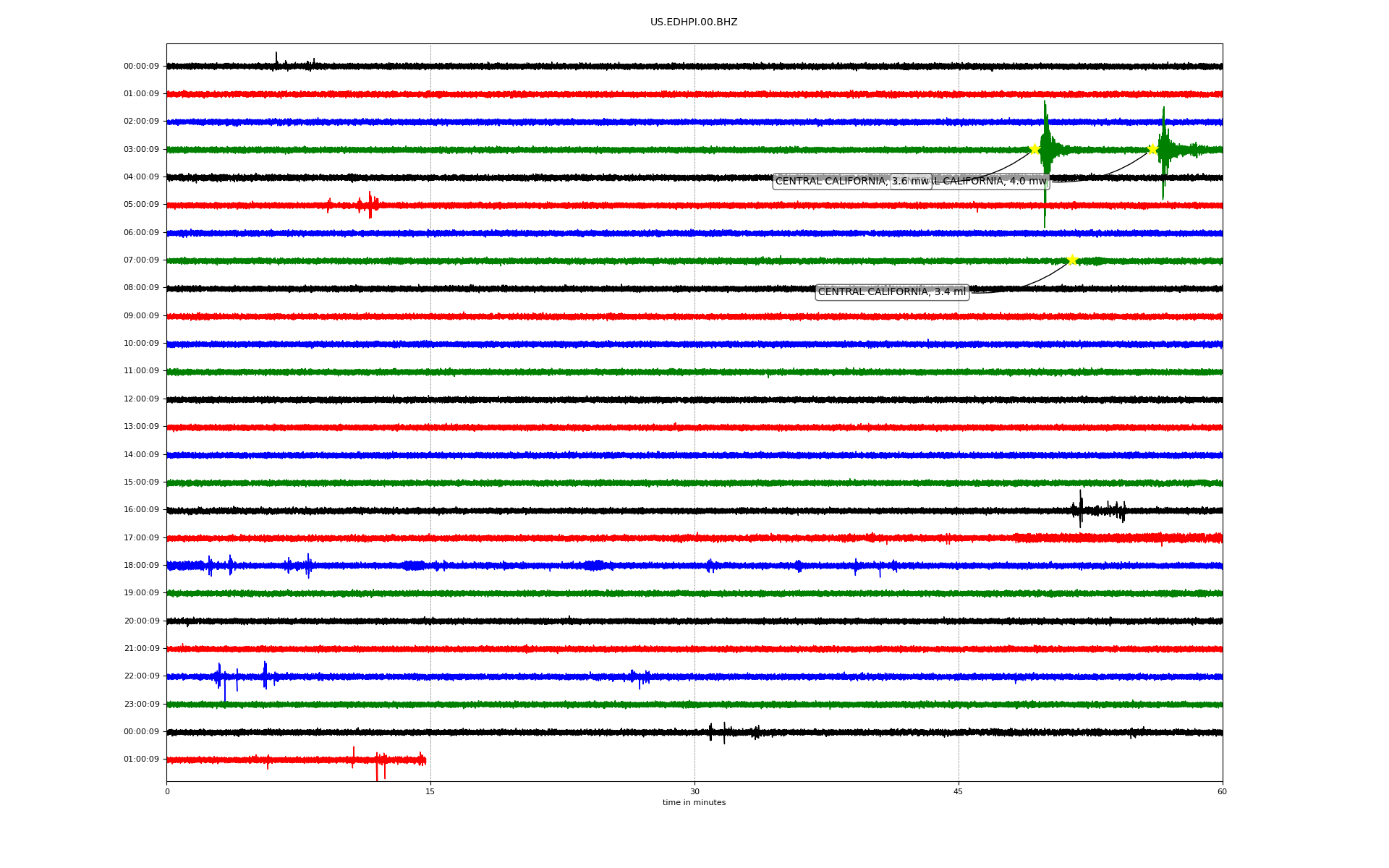Click the 60 minute x-axis tick label
The image size is (1389, 868).
(x=1221, y=791)
